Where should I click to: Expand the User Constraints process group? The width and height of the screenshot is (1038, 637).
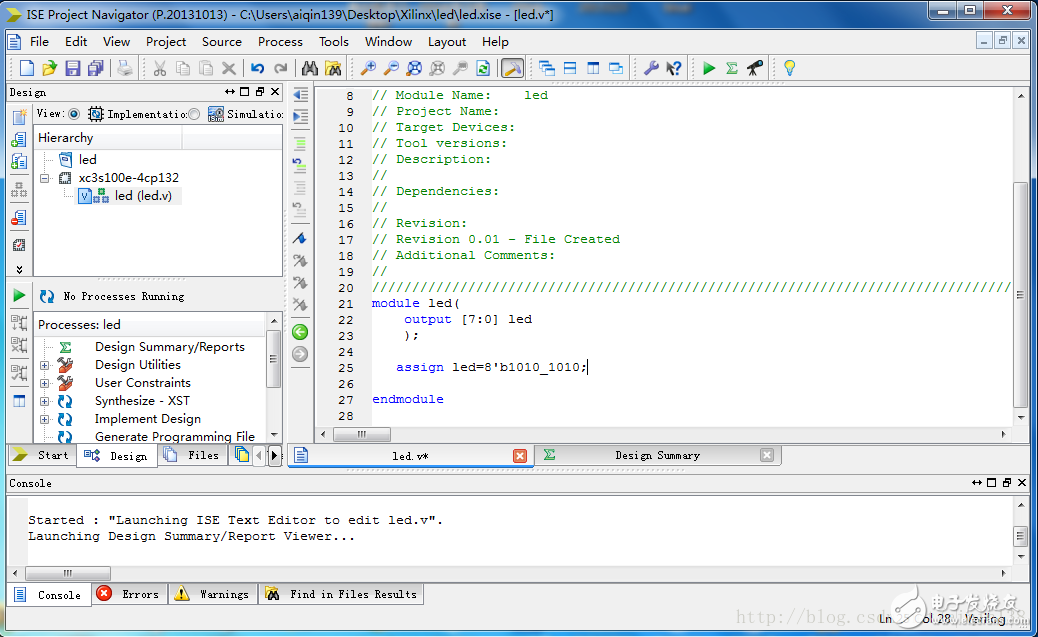click(x=43, y=382)
